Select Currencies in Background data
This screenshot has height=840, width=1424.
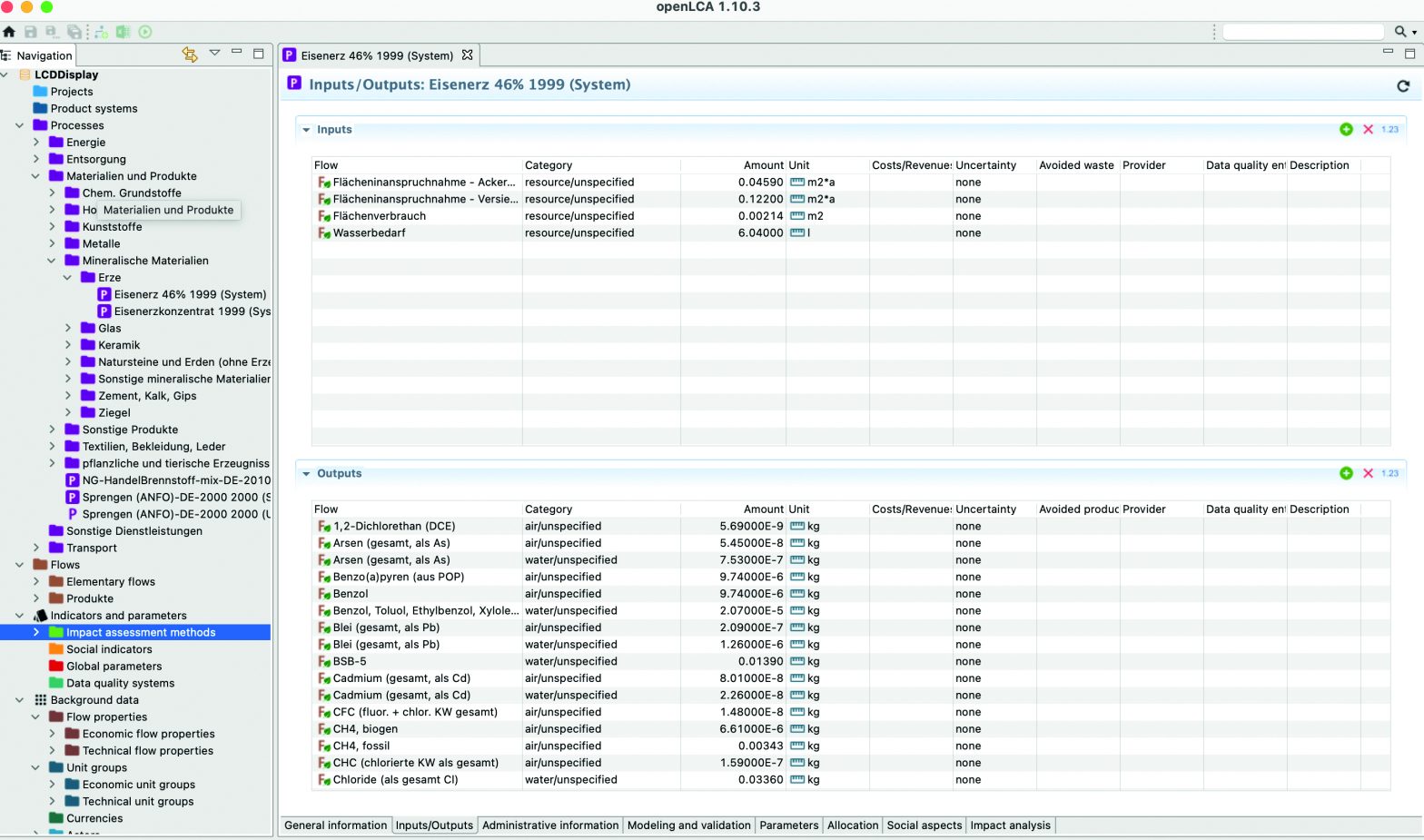point(94,818)
